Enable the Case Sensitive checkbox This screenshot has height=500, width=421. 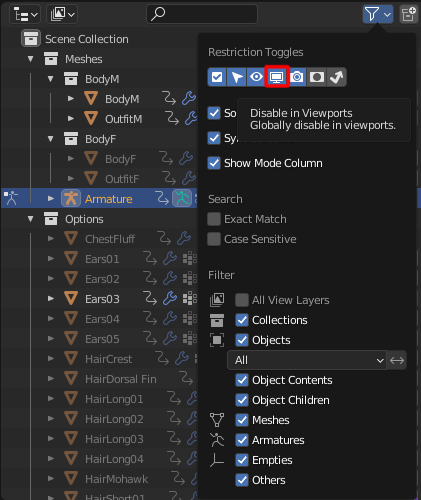(214, 239)
